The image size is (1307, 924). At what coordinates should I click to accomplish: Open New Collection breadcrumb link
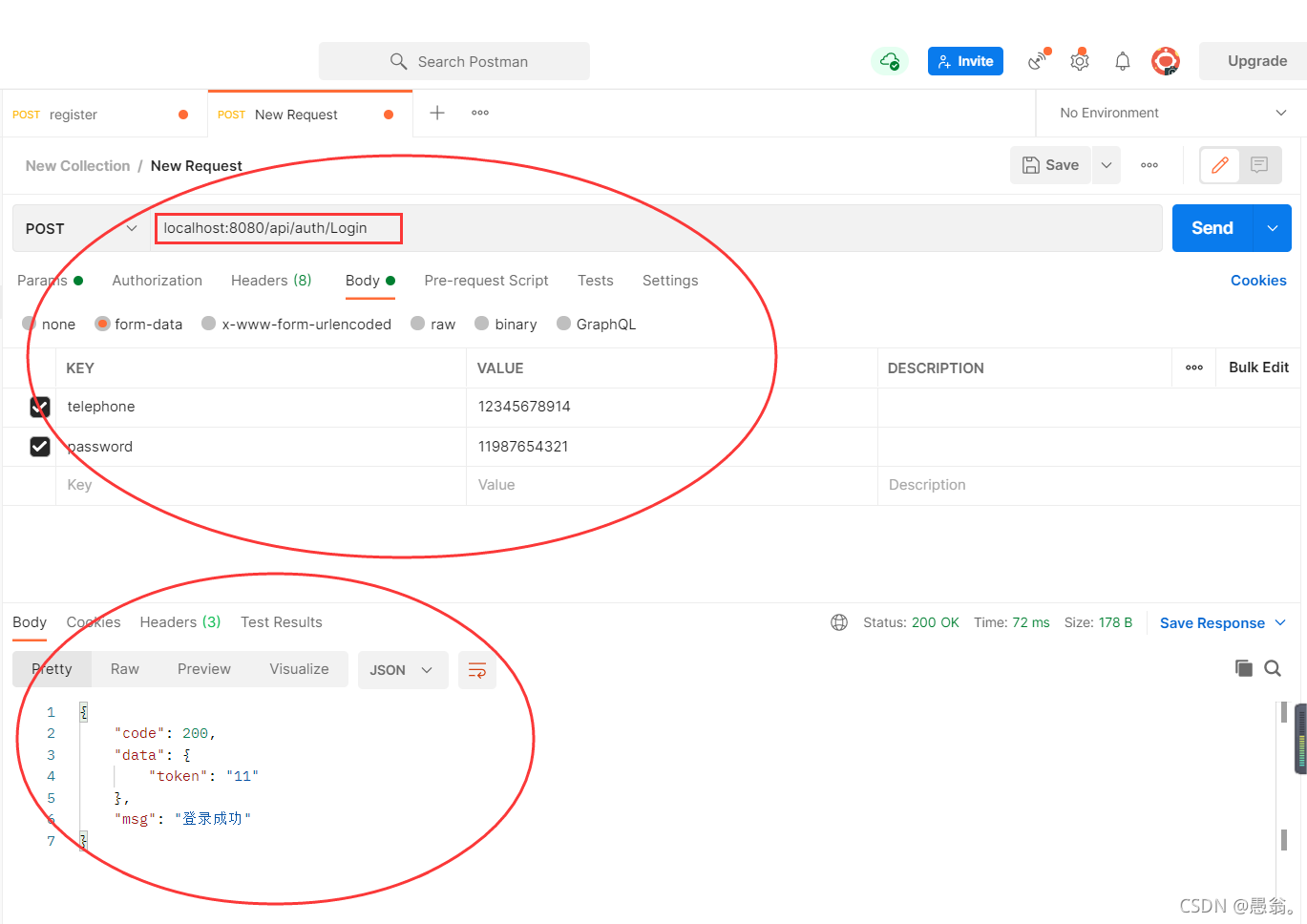pos(77,166)
